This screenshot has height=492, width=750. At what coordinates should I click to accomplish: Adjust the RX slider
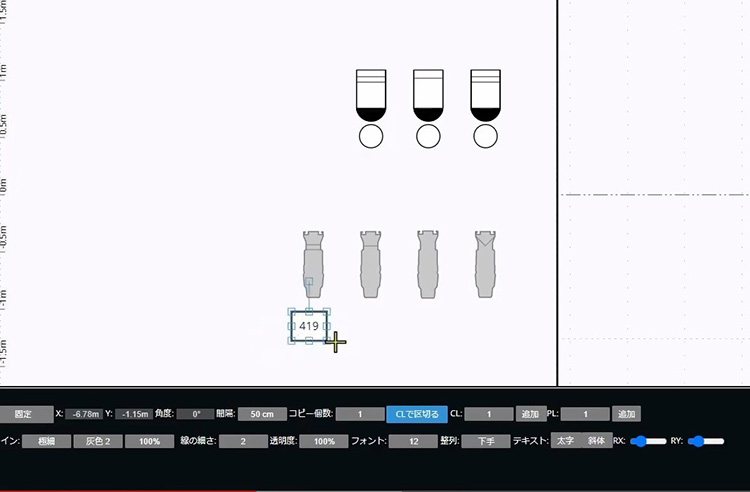[650, 441]
